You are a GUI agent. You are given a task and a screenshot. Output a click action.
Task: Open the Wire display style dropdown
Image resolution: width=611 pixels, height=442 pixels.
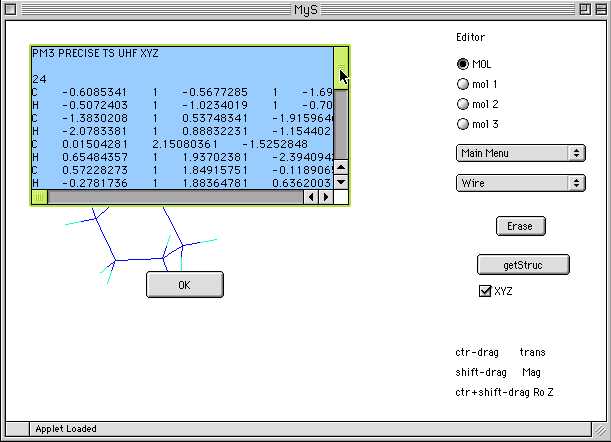click(x=521, y=183)
